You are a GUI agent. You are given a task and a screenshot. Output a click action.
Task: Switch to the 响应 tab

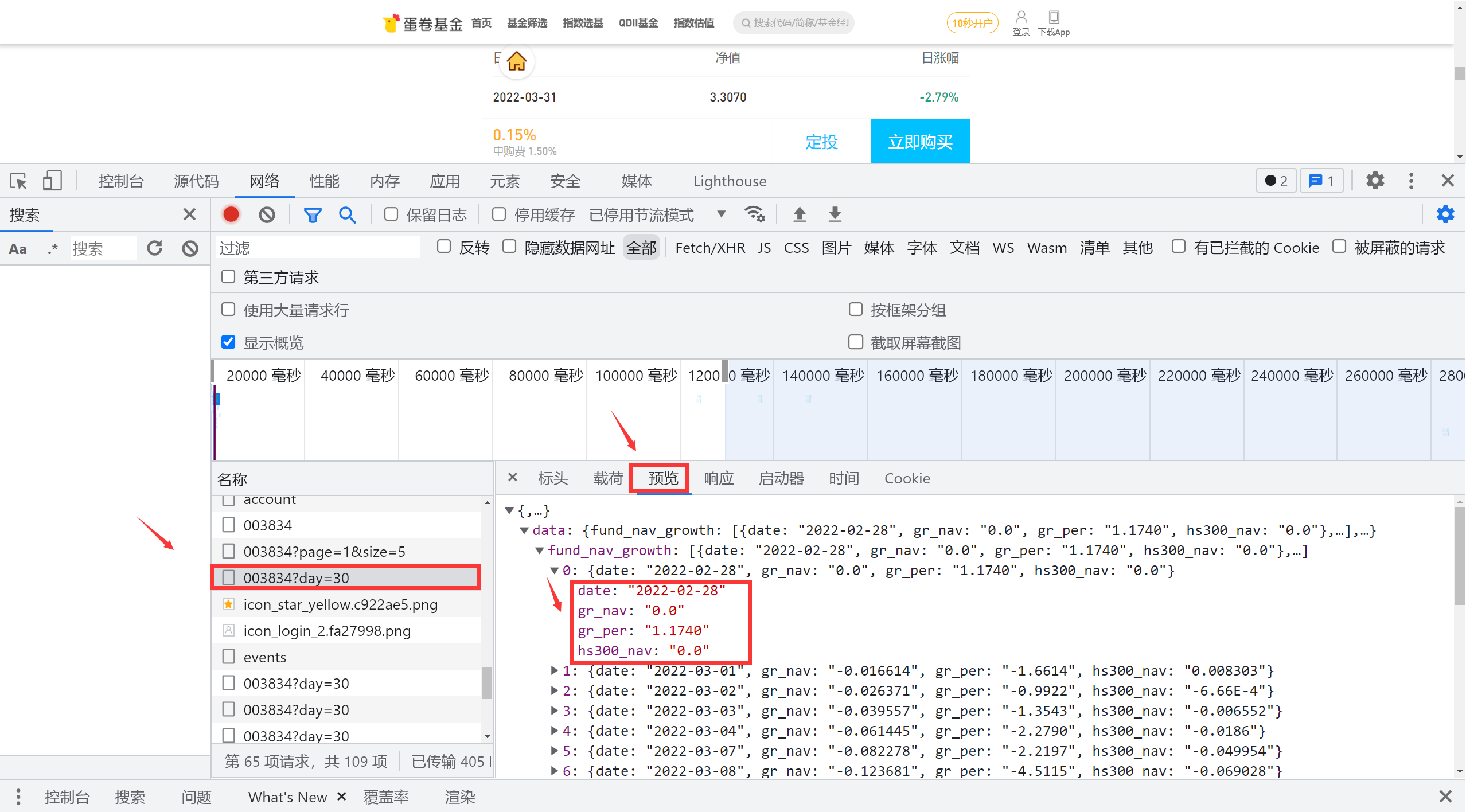pyautogui.click(x=719, y=478)
